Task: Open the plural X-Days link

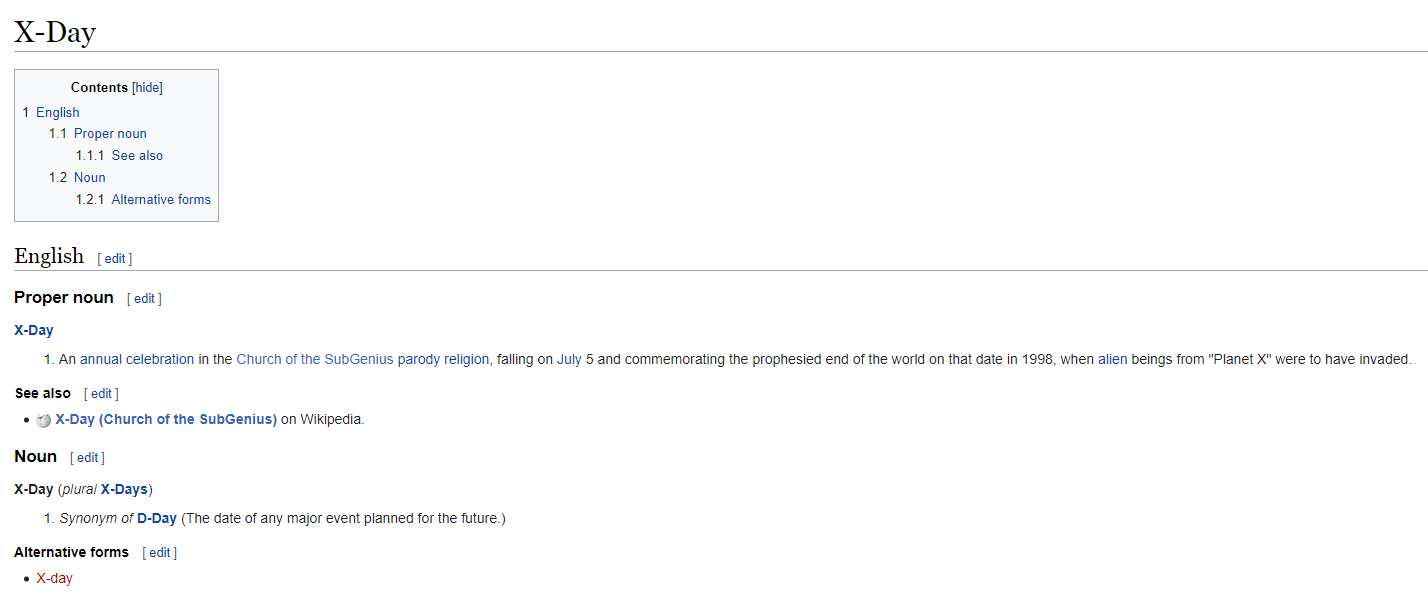Action: click(124, 490)
